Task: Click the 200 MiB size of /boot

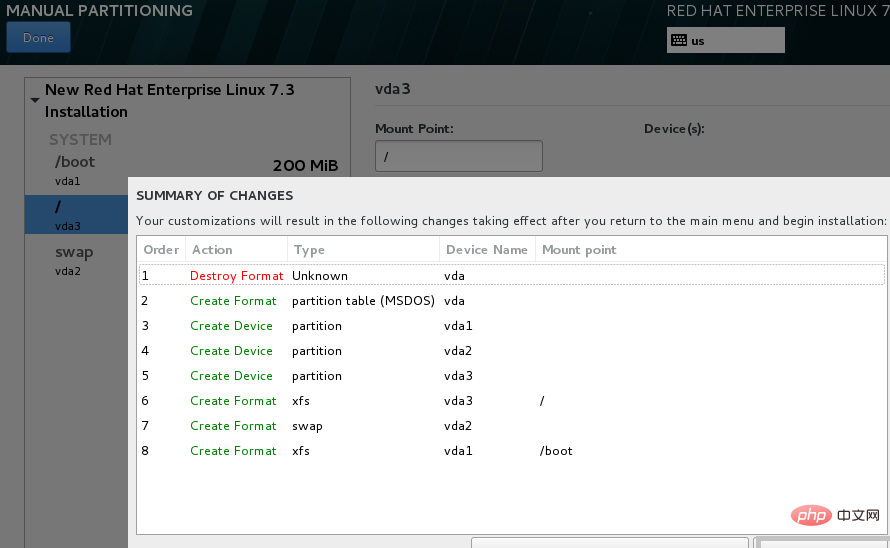Action: [x=305, y=166]
